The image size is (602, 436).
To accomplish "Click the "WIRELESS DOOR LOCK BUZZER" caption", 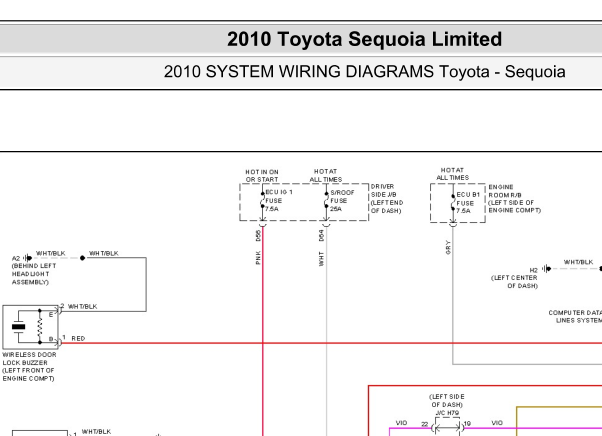I will 29,358.
